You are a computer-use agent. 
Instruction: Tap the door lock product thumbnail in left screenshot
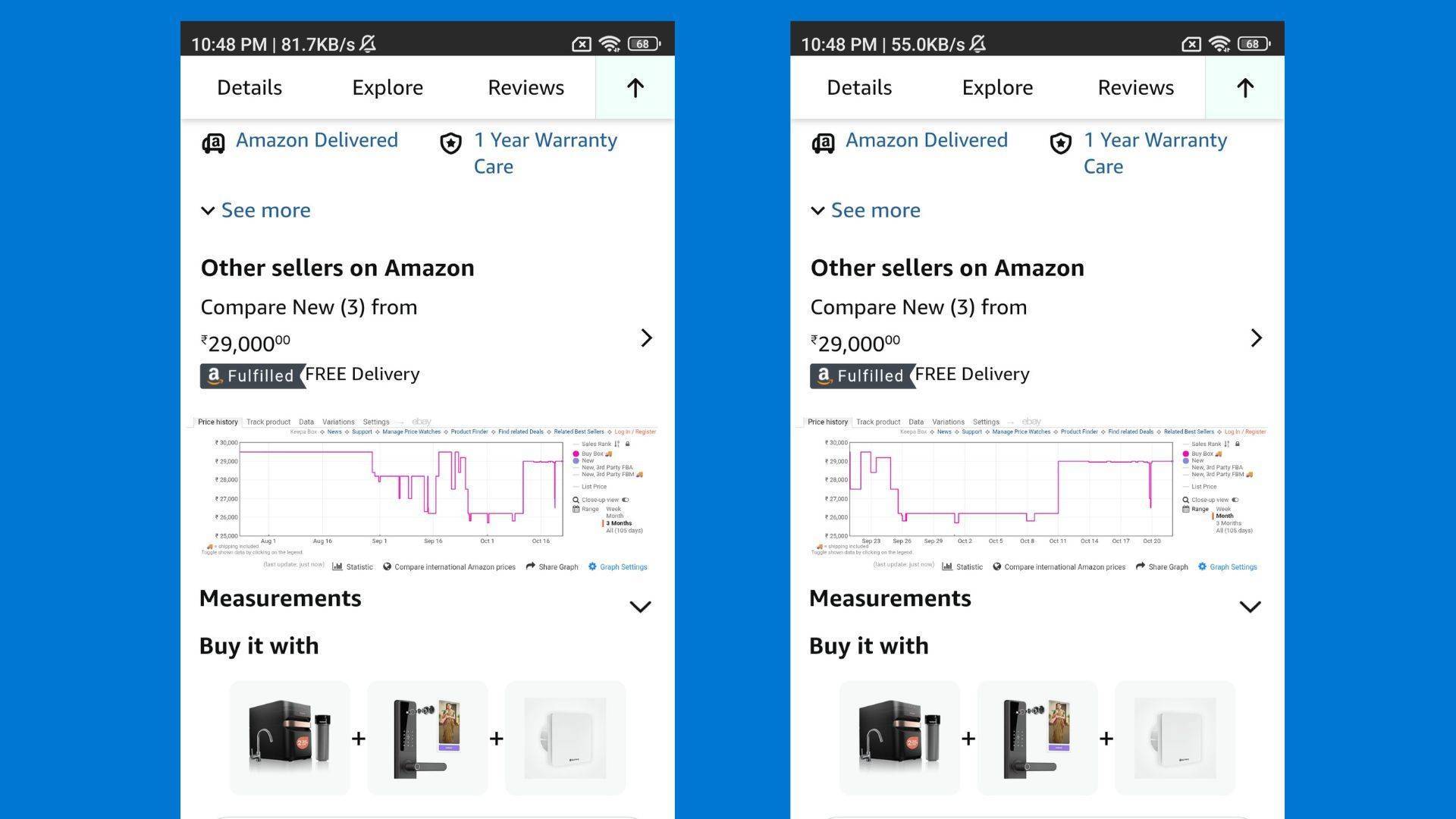[x=427, y=738]
